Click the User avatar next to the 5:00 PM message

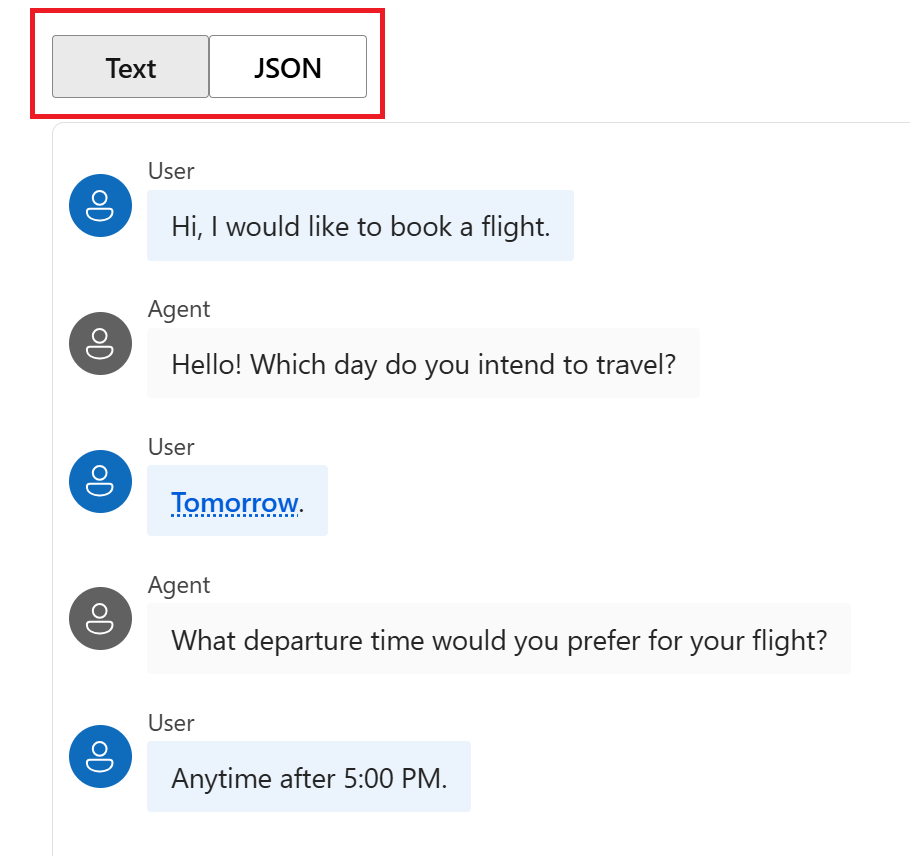(x=100, y=757)
